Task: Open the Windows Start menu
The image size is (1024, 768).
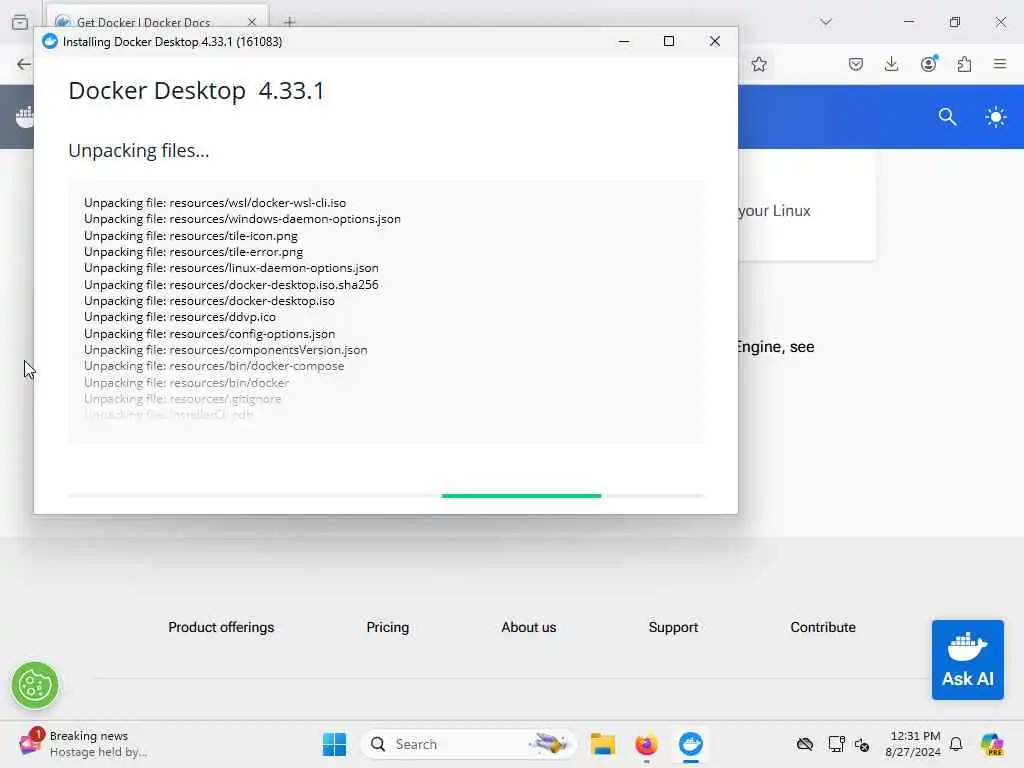Action: coord(334,744)
